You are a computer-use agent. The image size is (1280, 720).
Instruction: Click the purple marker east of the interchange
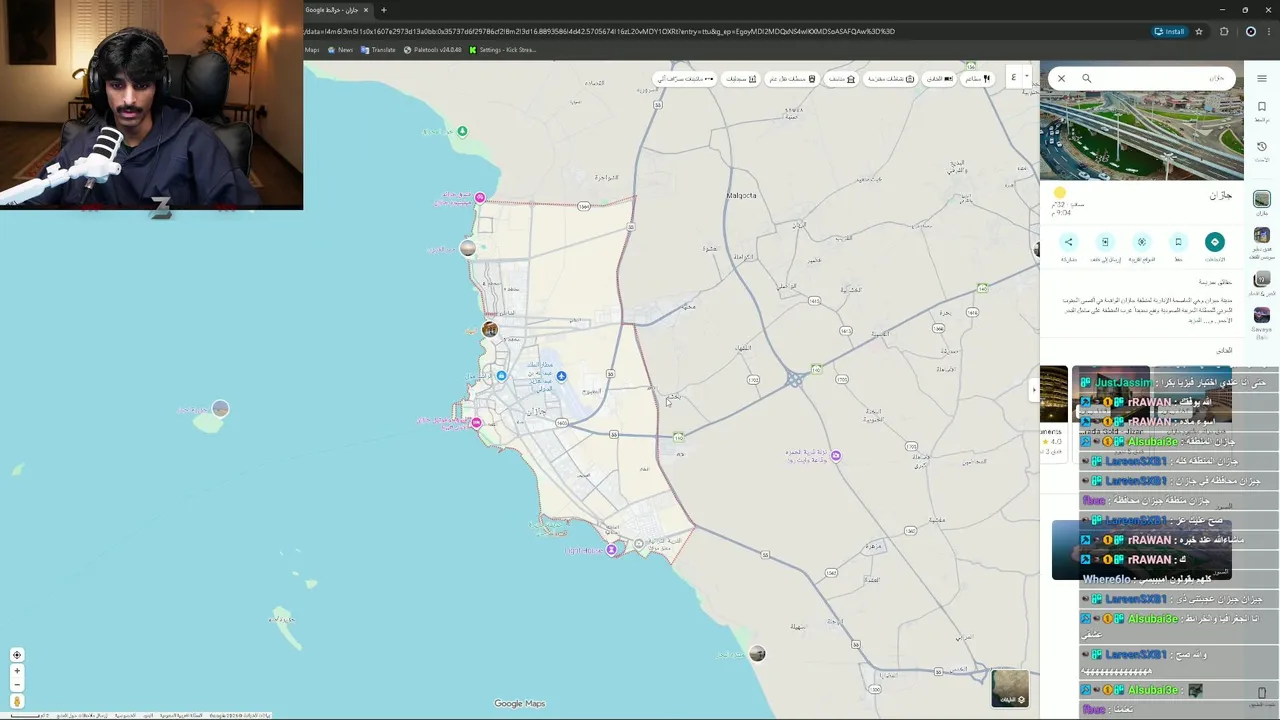[836, 456]
